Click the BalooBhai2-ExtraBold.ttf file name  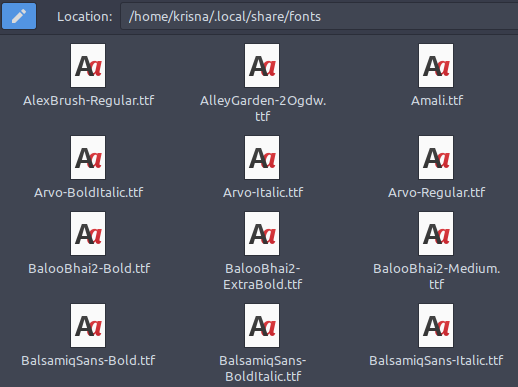(263, 276)
